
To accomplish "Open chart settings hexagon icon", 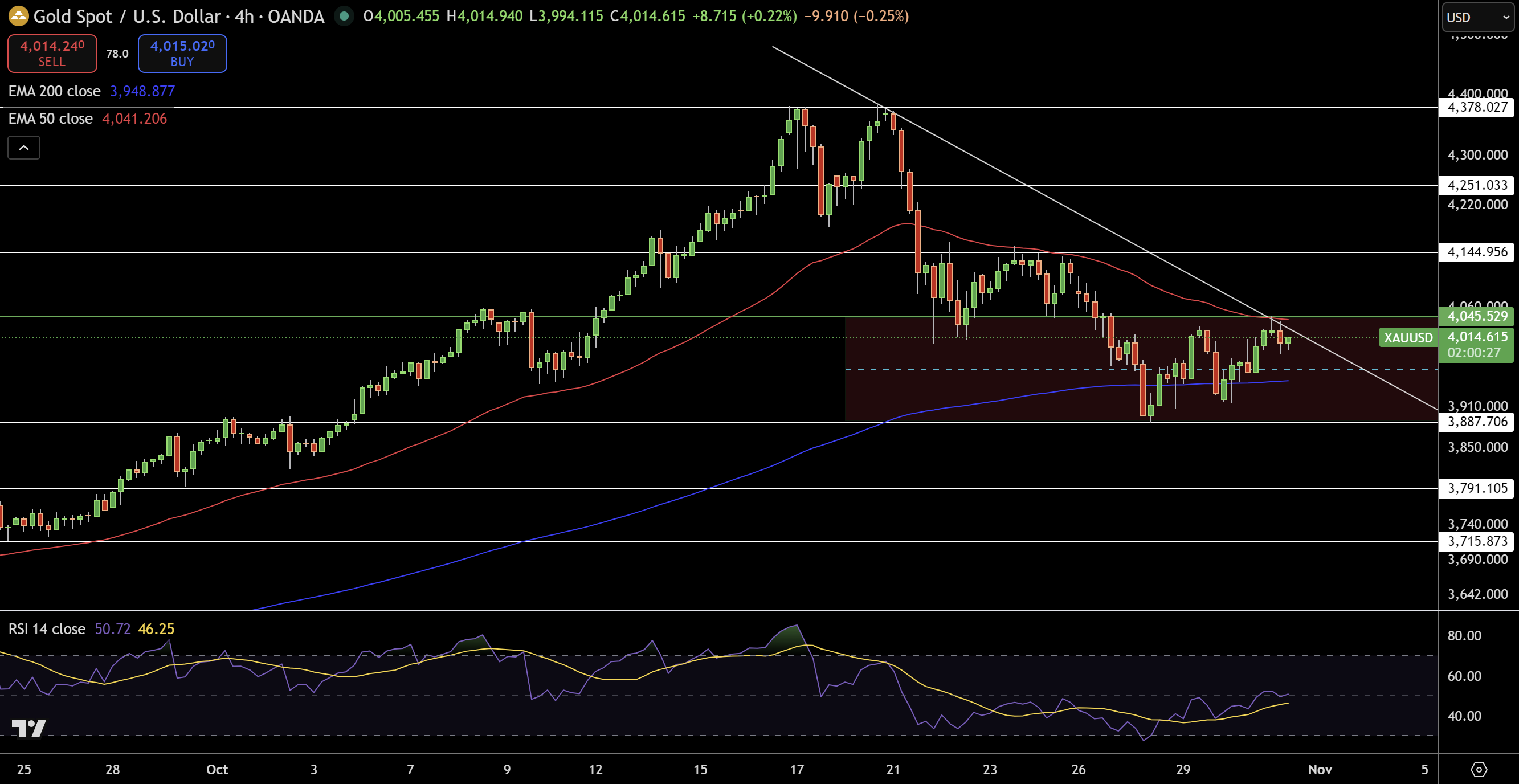I will point(1479,769).
